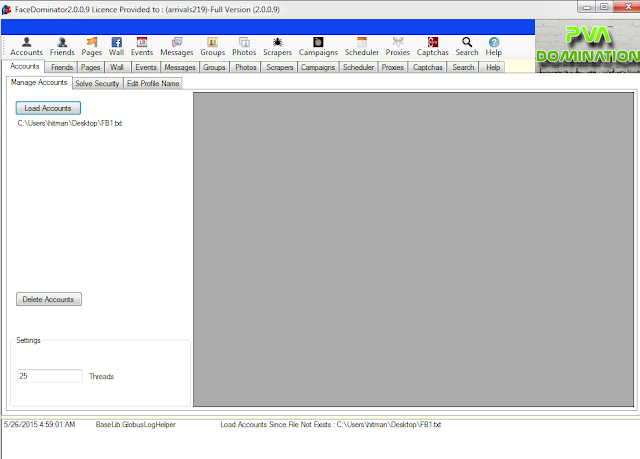Open the Friends toolbar icon
640x459 pixels.
pos(62,47)
